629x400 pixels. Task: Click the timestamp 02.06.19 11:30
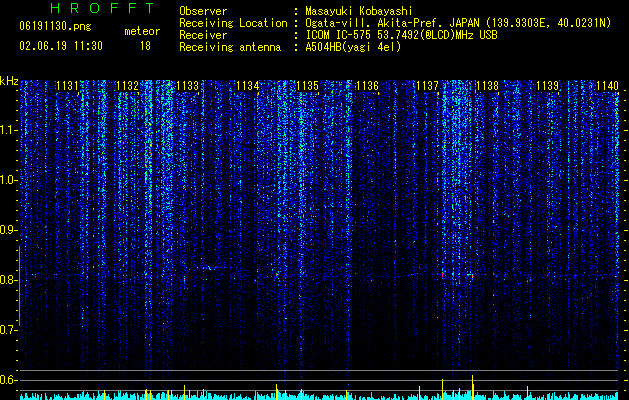click(x=61, y=46)
